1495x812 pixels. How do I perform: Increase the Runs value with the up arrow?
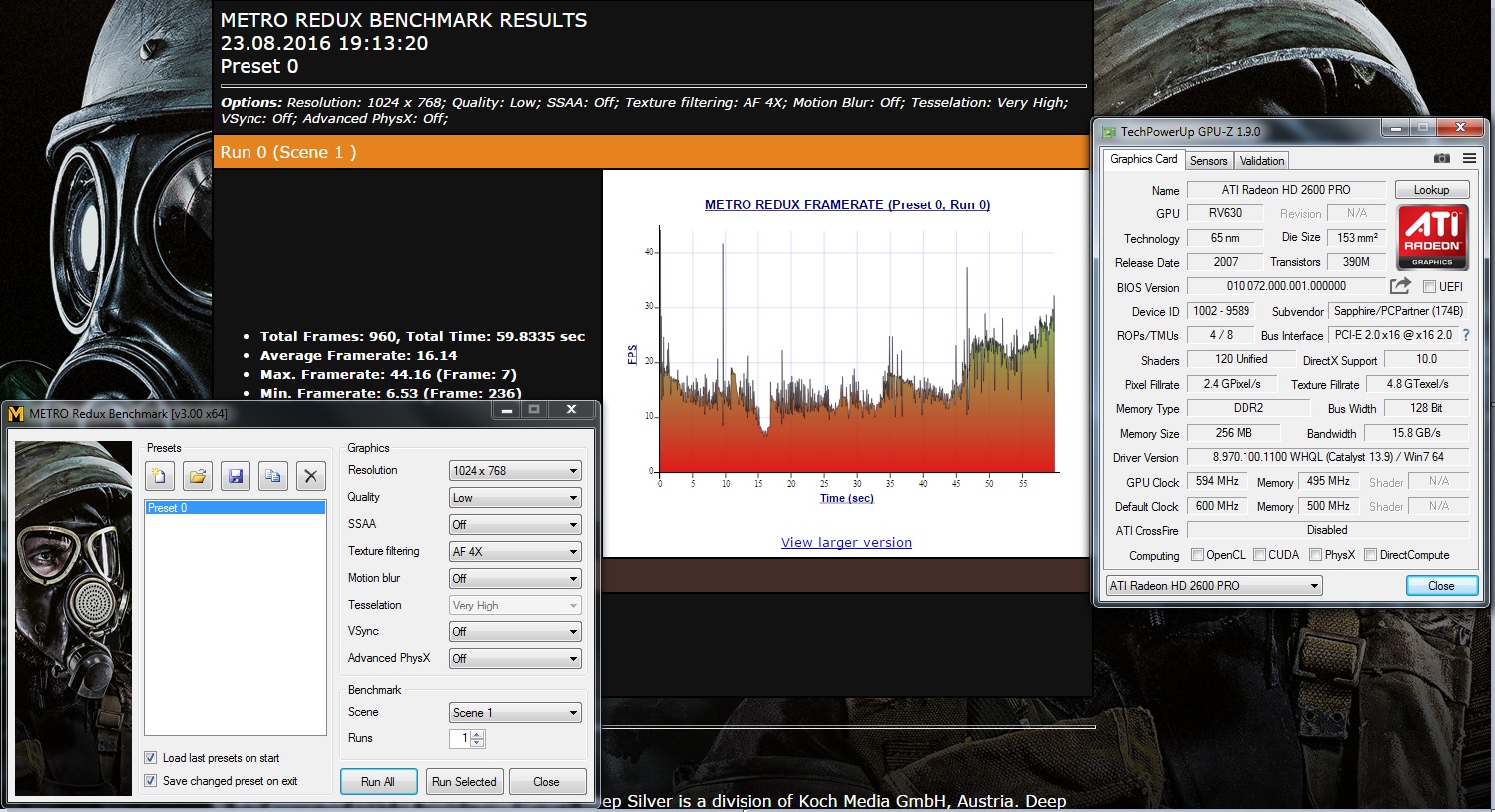477,735
